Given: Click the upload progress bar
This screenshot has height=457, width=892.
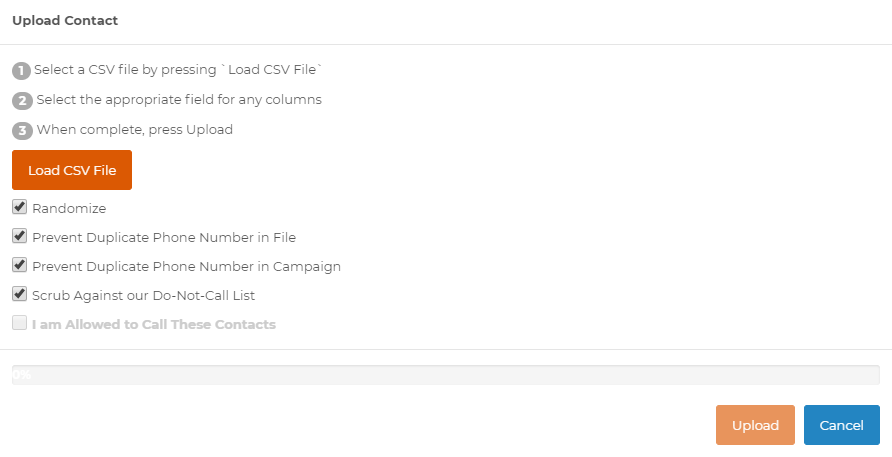Looking at the screenshot, I should pos(446,375).
